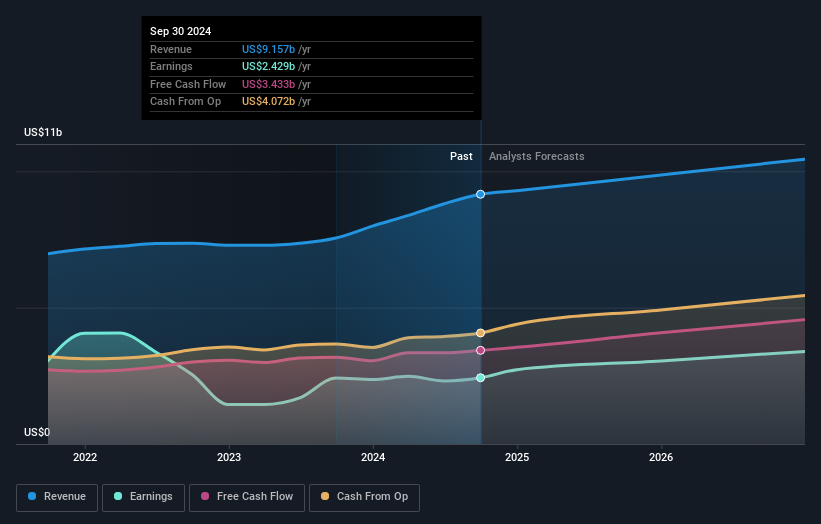Screen dimensions: 821x524
Task: Toggle the Earnings legend button
Action: [x=143, y=497]
